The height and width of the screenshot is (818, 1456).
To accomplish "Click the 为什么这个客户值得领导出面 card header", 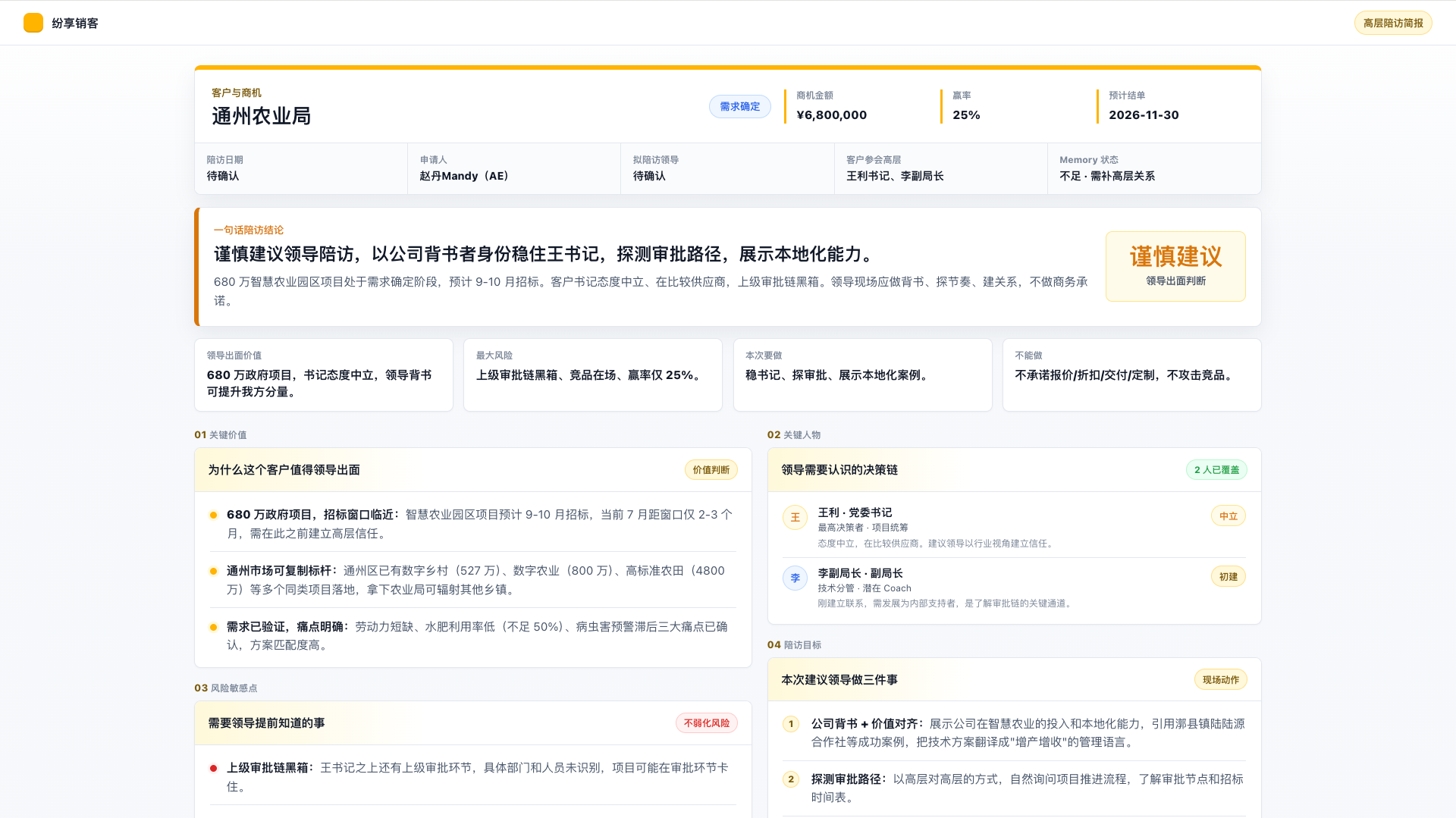I will click(x=473, y=470).
